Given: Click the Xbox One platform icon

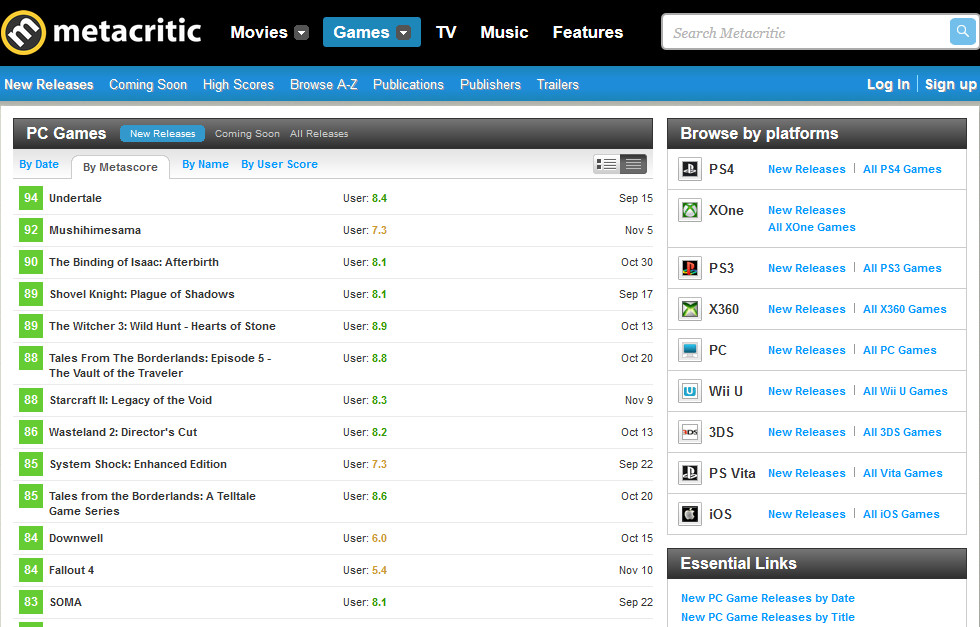Looking at the screenshot, I should coord(690,210).
